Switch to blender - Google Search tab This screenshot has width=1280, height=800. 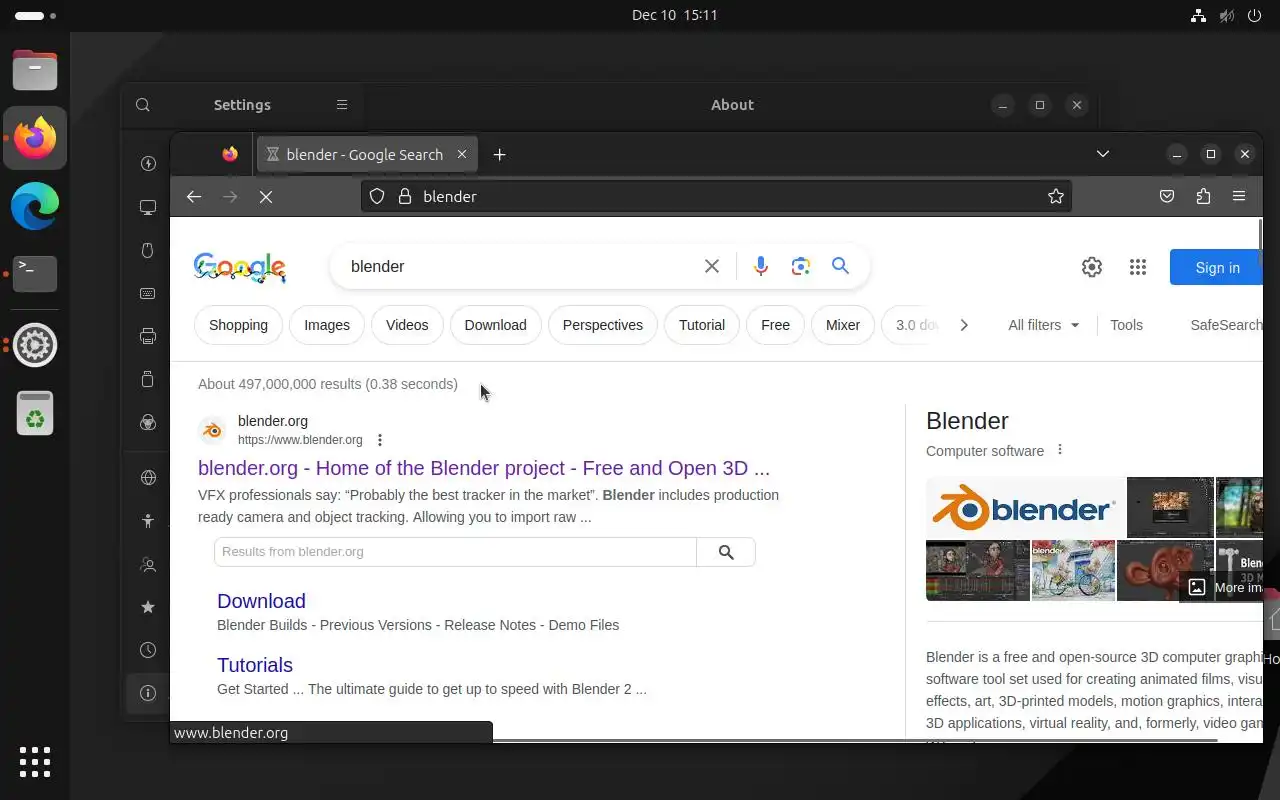364,154
